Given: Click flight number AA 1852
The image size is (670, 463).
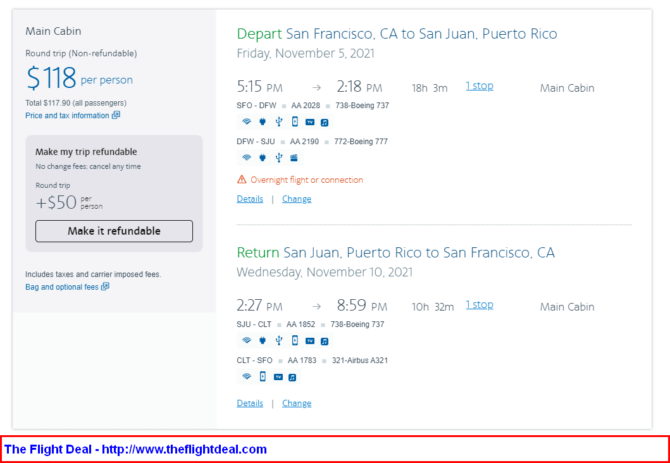Looking at the screenshot, I should click(x=300, y=324).
